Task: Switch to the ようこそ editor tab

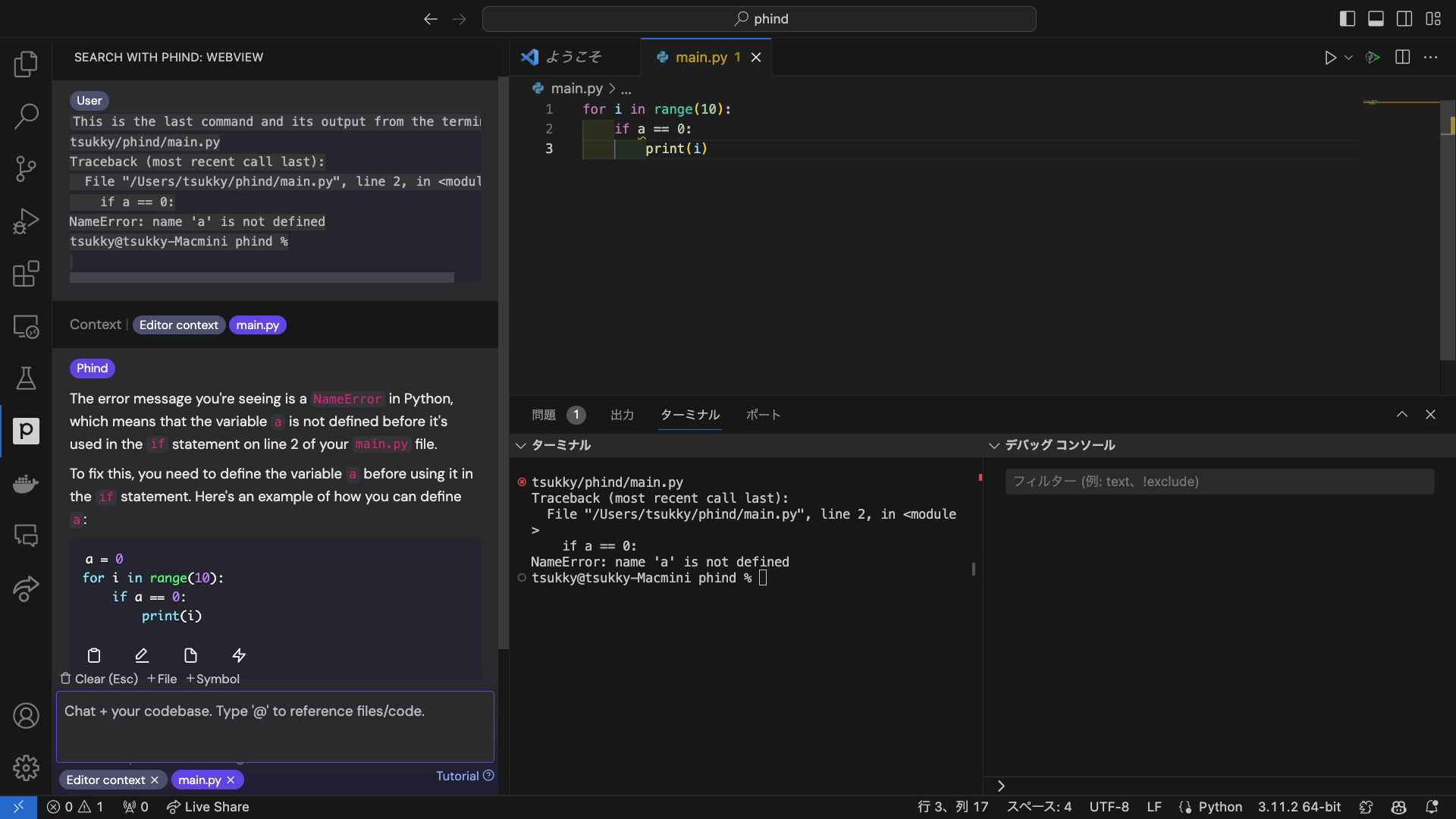Action: click(573, 57)
